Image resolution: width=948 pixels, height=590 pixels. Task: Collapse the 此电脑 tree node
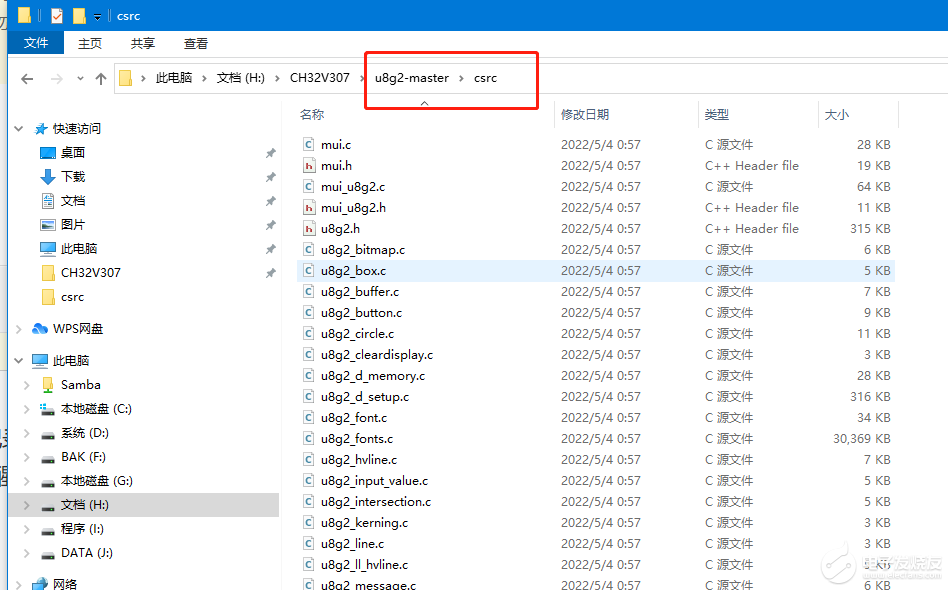pyautogui.click(x=19, y=361)
